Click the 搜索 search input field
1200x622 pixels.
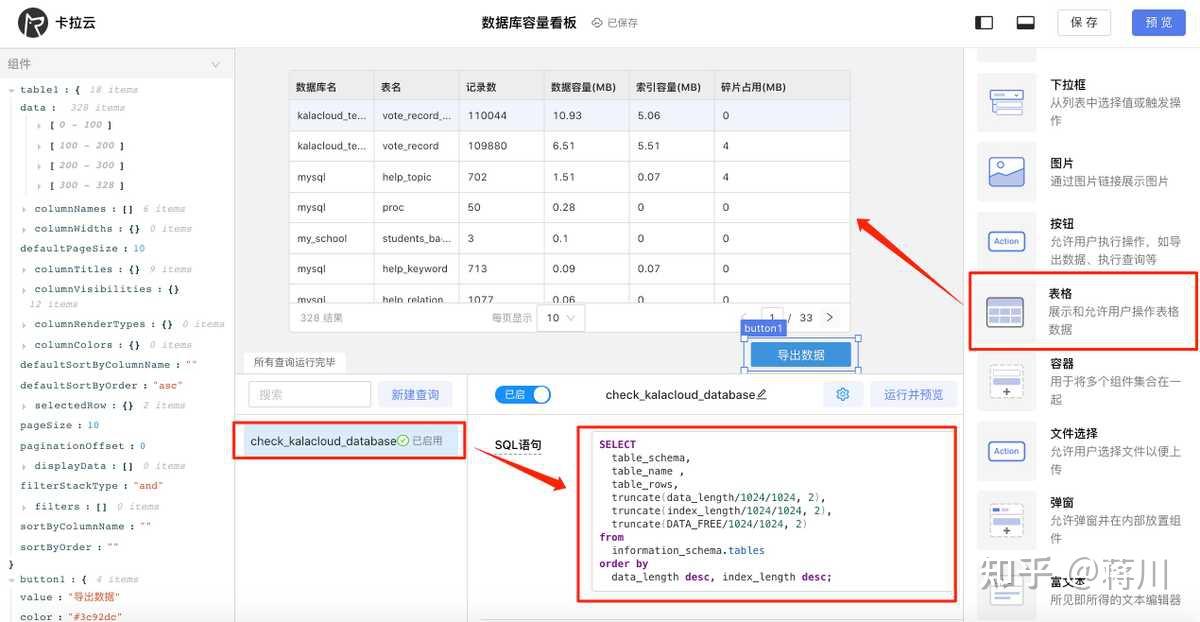(309, 394)
